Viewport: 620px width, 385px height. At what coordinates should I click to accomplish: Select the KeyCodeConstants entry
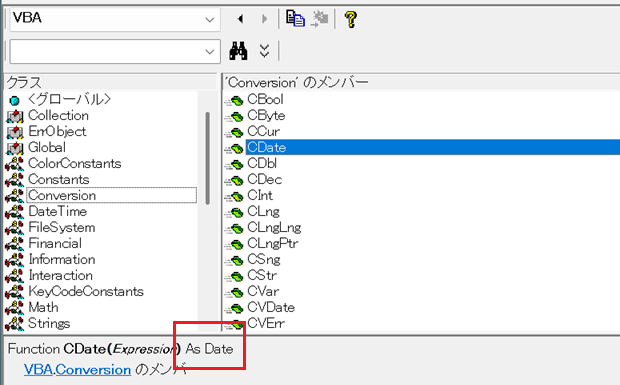coord(86,291)
